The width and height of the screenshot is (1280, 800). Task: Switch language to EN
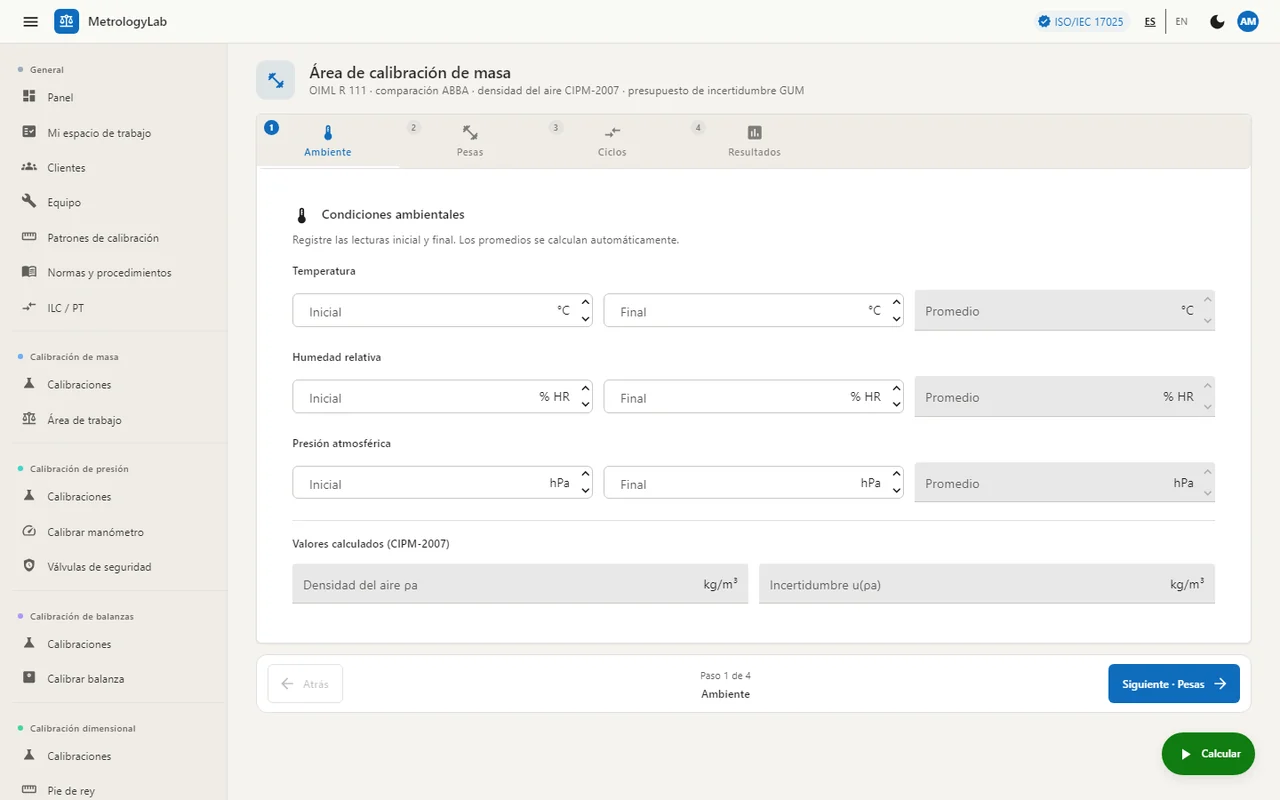(x=1181, y=21)
